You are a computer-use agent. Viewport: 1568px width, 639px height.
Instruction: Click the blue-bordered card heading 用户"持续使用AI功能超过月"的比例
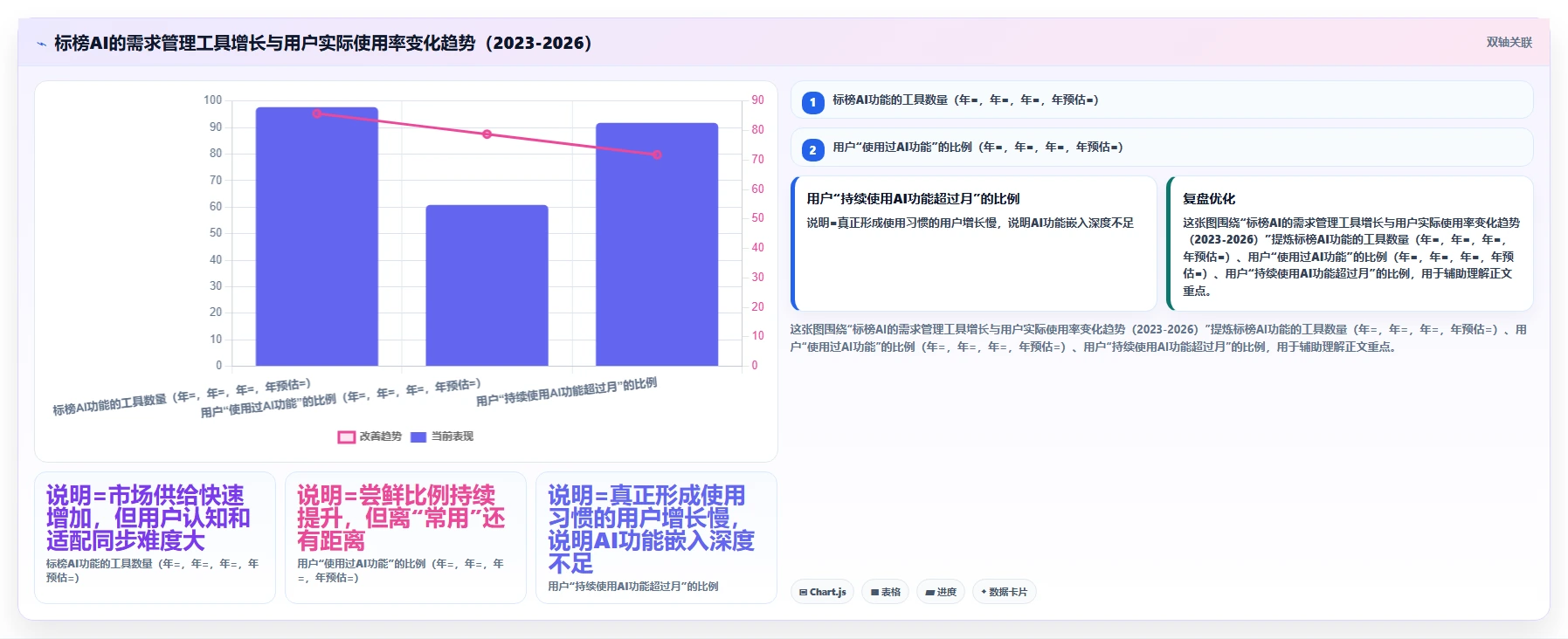coord(913,199)
